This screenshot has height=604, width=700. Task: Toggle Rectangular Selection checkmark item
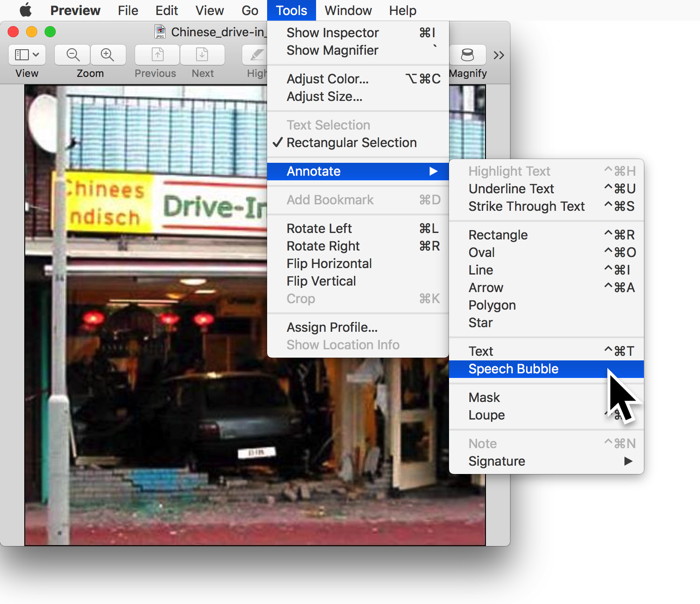click(x=358, y=143)
